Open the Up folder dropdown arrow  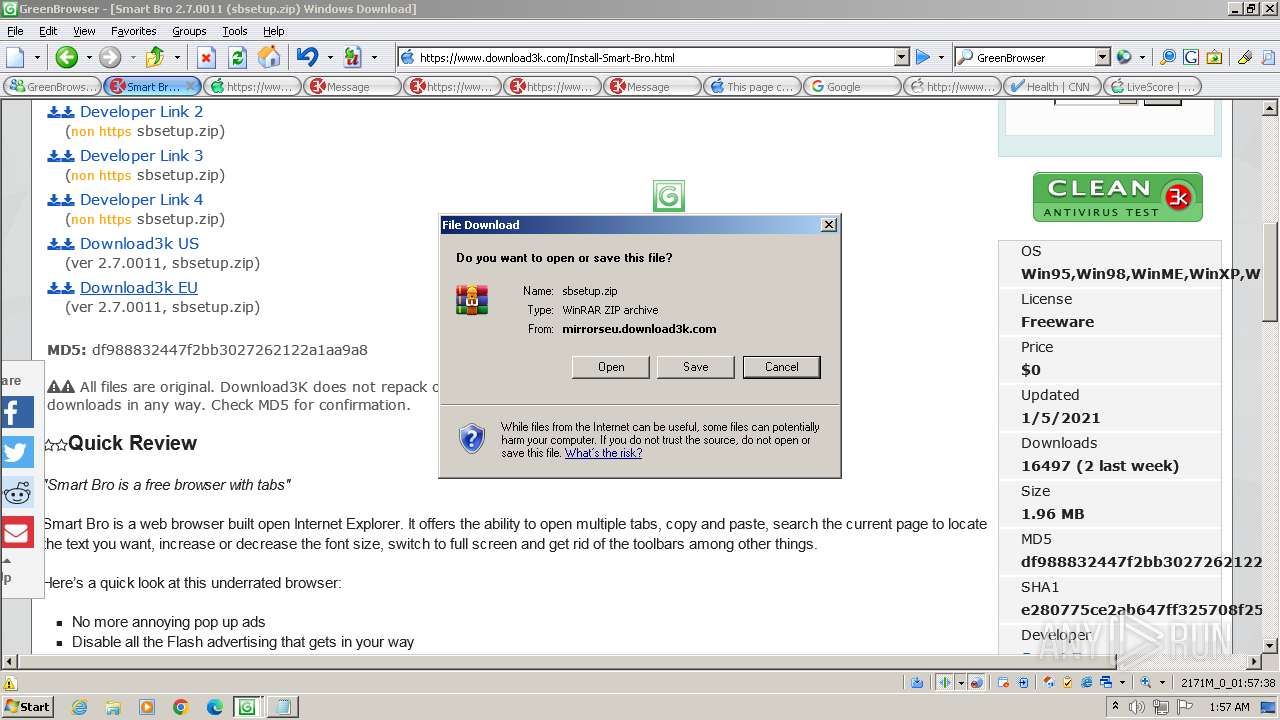click(x=177, y=57)
